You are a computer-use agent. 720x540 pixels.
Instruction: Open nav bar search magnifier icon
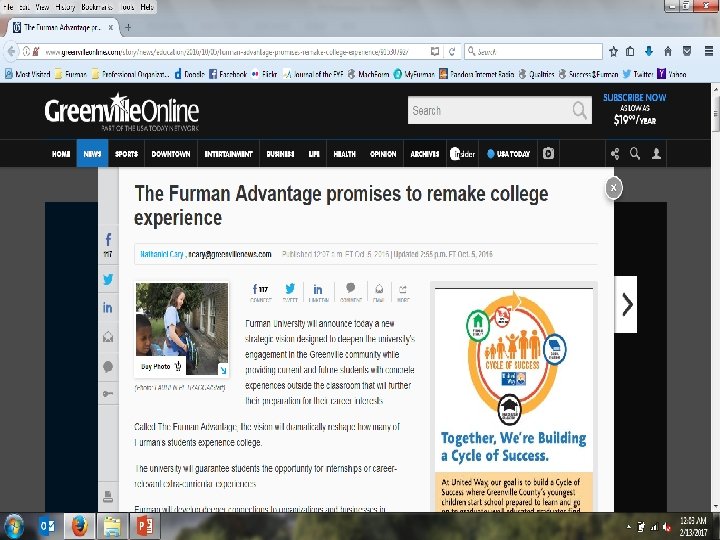pyautogui.click(x=635, y=154)
